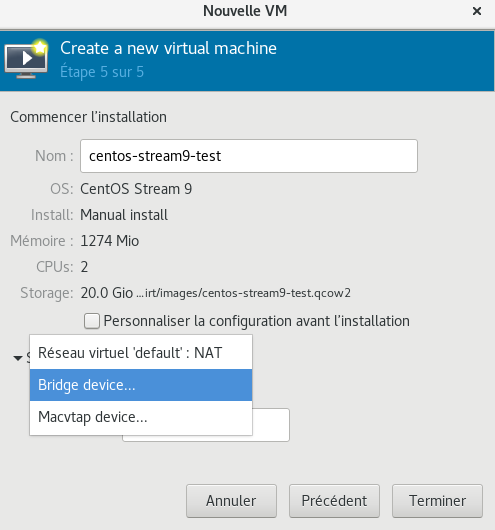Choose Macvtap device... from network list
Screen dimensions: 495x530
[x=141, y=417]
